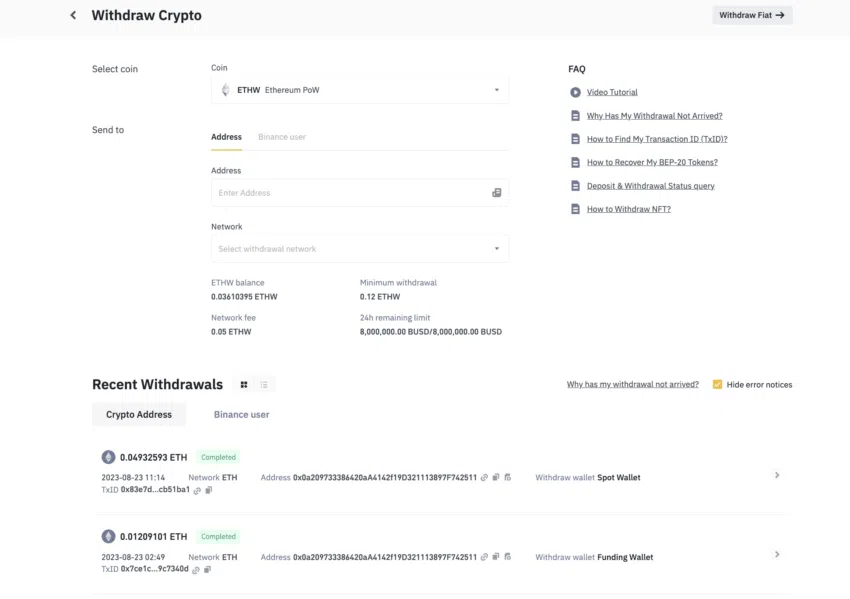Screen dimensions: 850x599
Task: Click the address book icon in Address field
Action: (x=496, y=193)
